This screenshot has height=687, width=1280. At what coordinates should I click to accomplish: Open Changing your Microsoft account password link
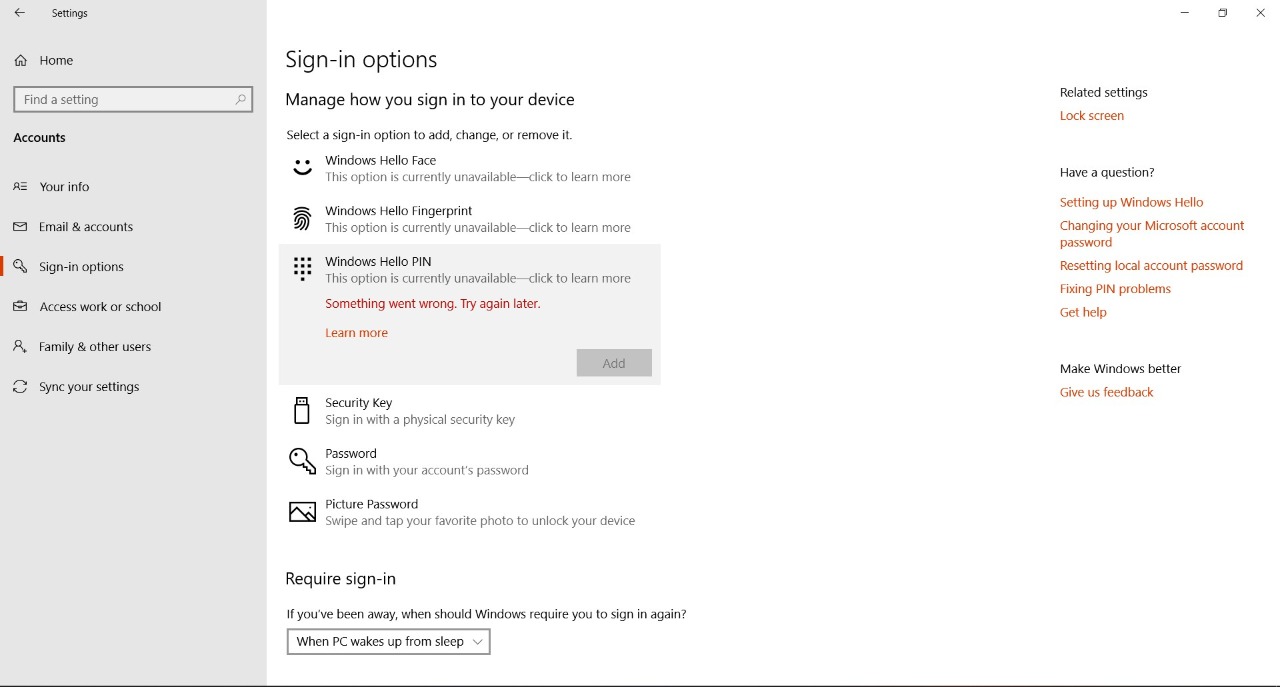pyautogui.click(x=1152, y=234)
